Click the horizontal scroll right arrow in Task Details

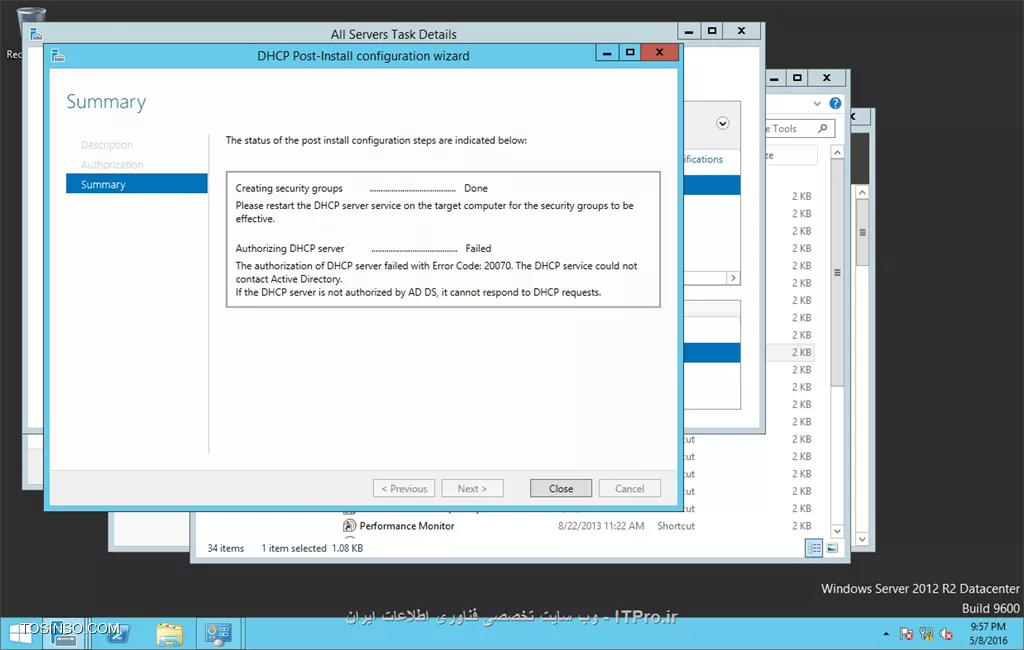(x=733, y=278)
